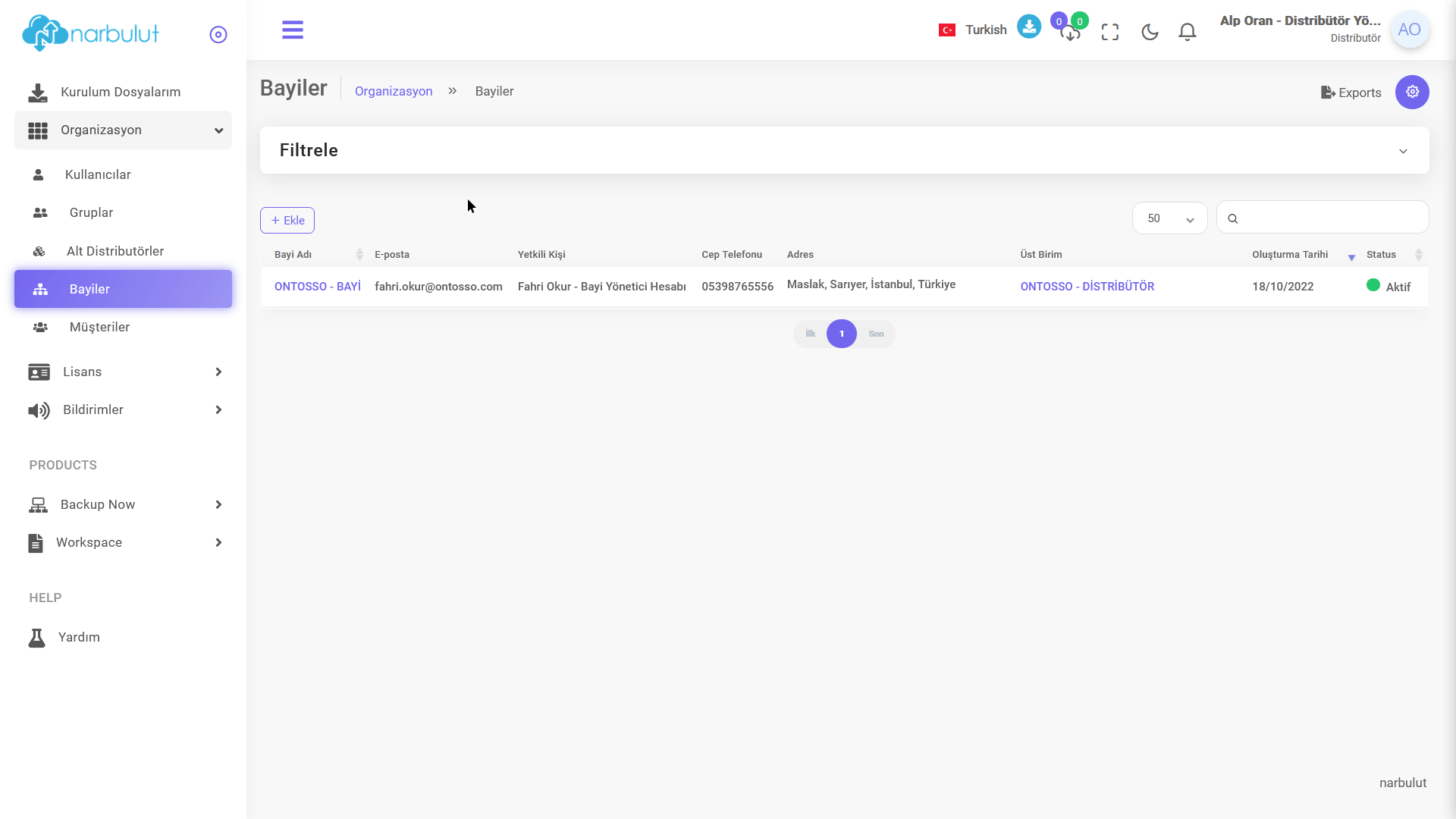Click the Organizasyon grid icon
This screenshot has width=1456, height=819.
point(38,130)
